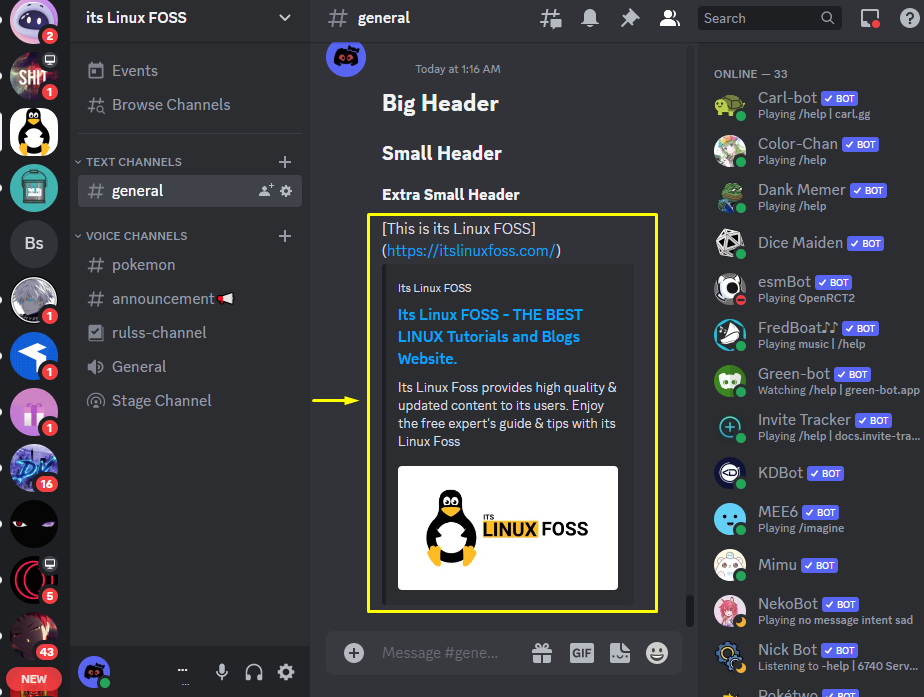Screen dimensions: 924x697
Task: Join the Stage Channel
Action: [189, 401]
